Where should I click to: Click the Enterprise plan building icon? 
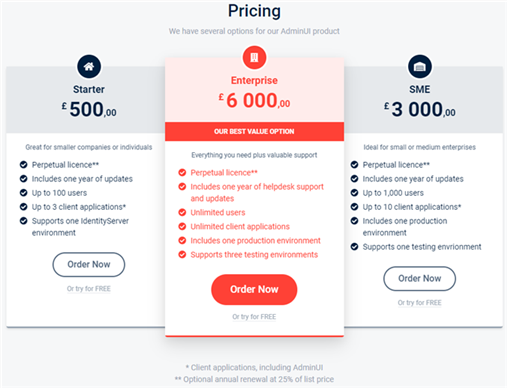(254, 58)
